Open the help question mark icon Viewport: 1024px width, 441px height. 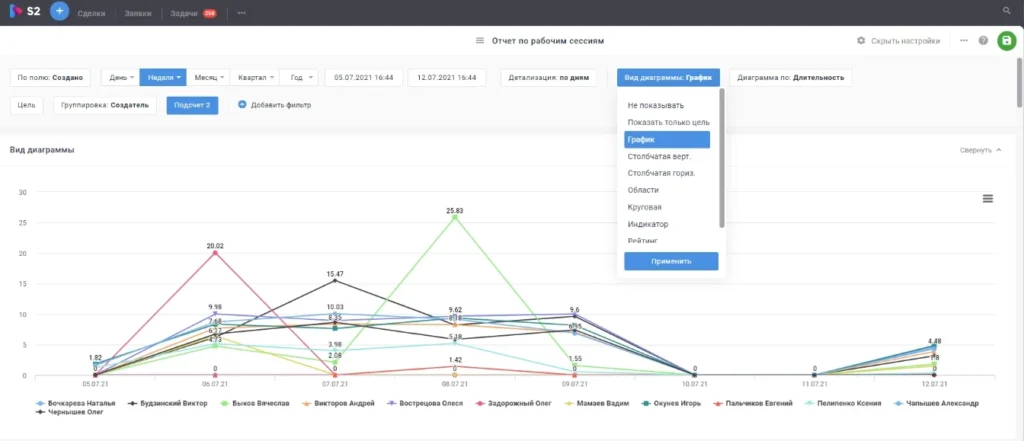coord(983,41)
